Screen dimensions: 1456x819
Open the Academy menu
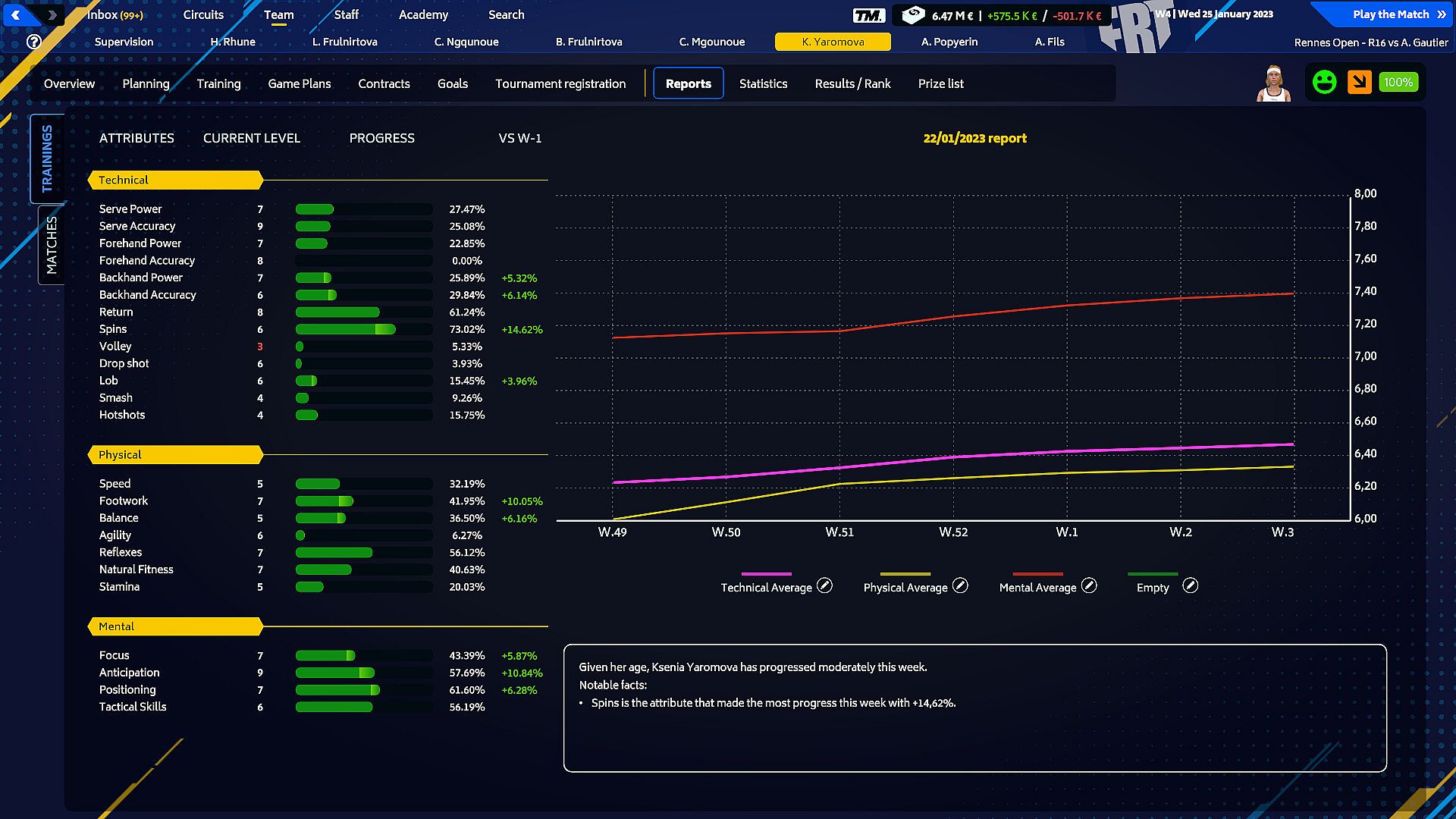(x=423, y=14)
